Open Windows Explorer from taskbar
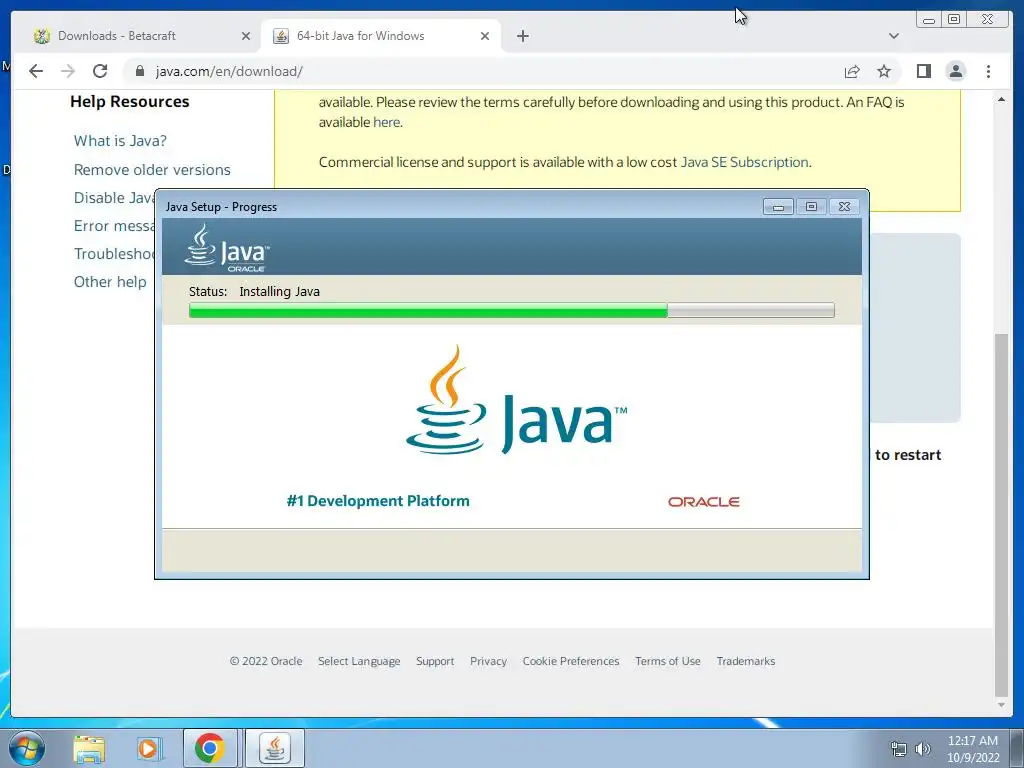The width and height of the screenshot is (1024, 768). pos(89,748)
